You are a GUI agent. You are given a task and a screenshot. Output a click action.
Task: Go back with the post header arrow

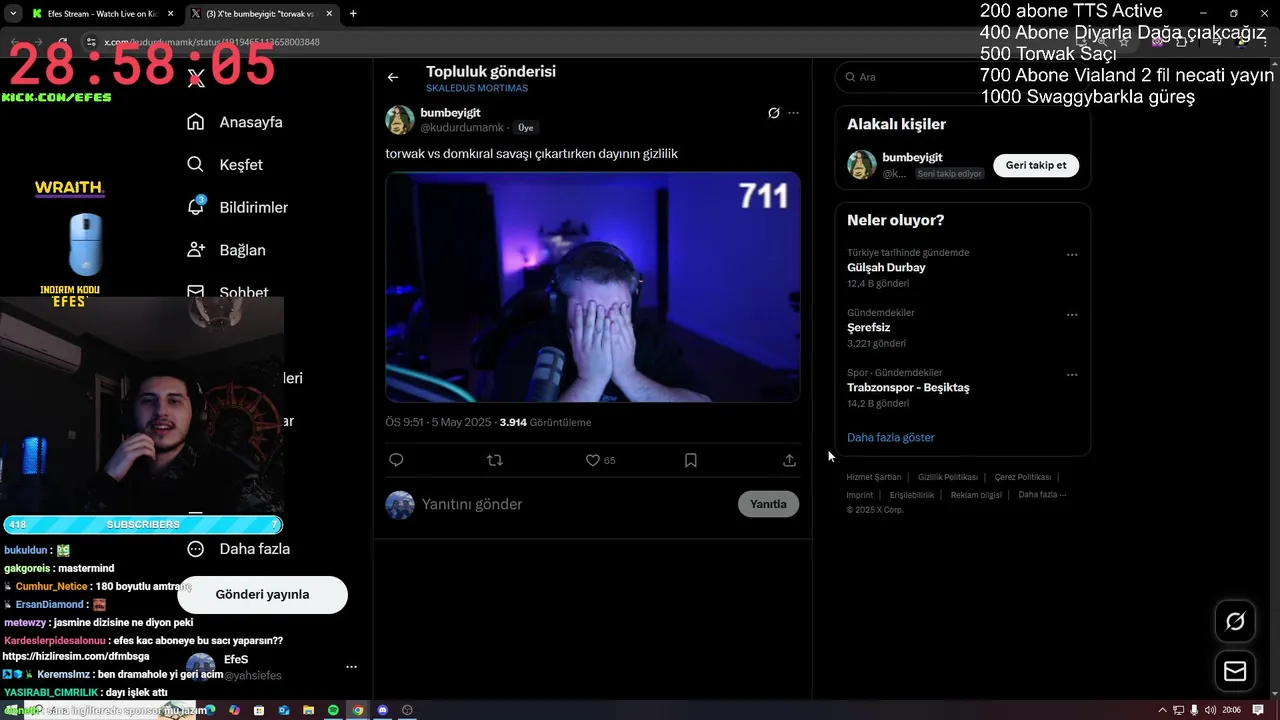click(x=393, y=77)
